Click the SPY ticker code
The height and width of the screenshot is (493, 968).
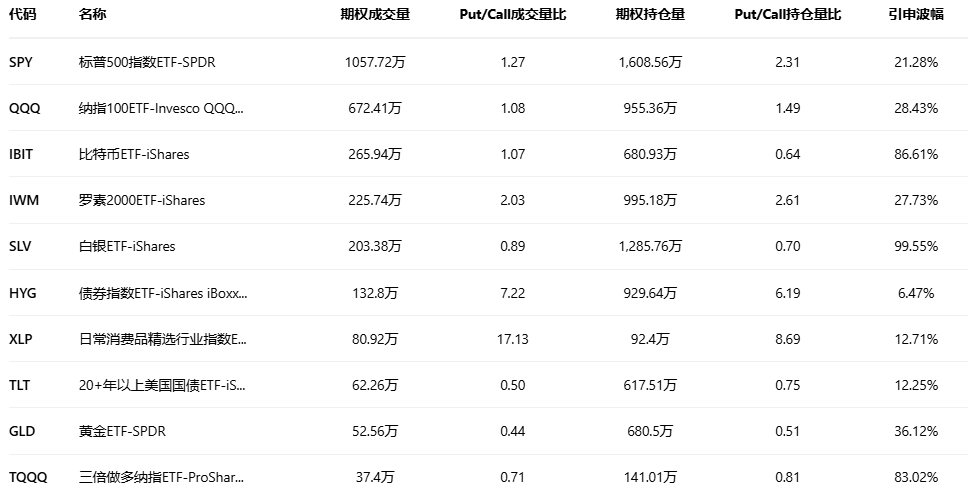(x=21, y=62)
